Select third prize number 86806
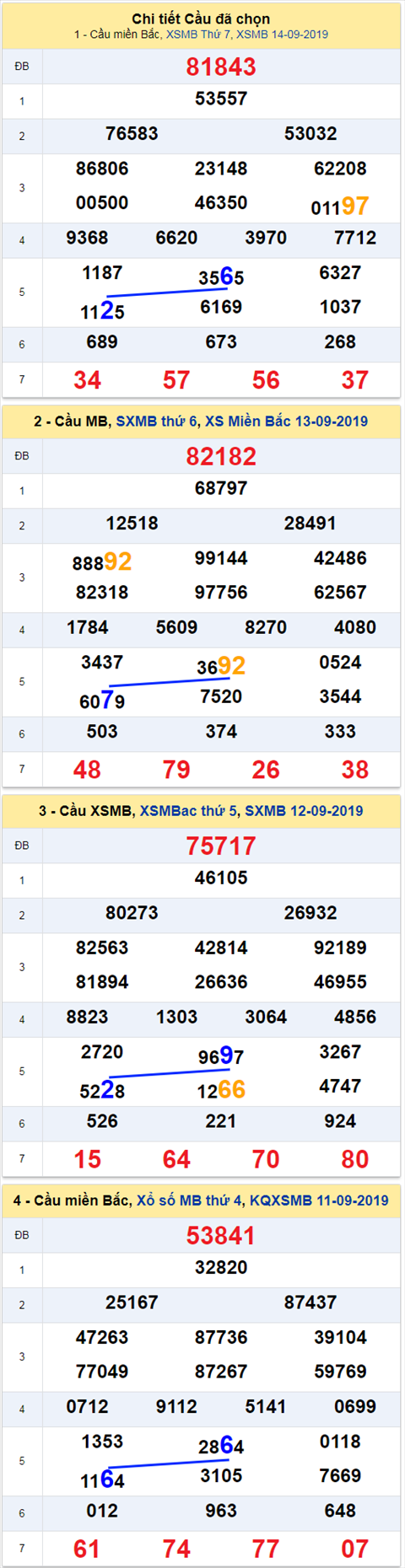 [x=102, y=169]
